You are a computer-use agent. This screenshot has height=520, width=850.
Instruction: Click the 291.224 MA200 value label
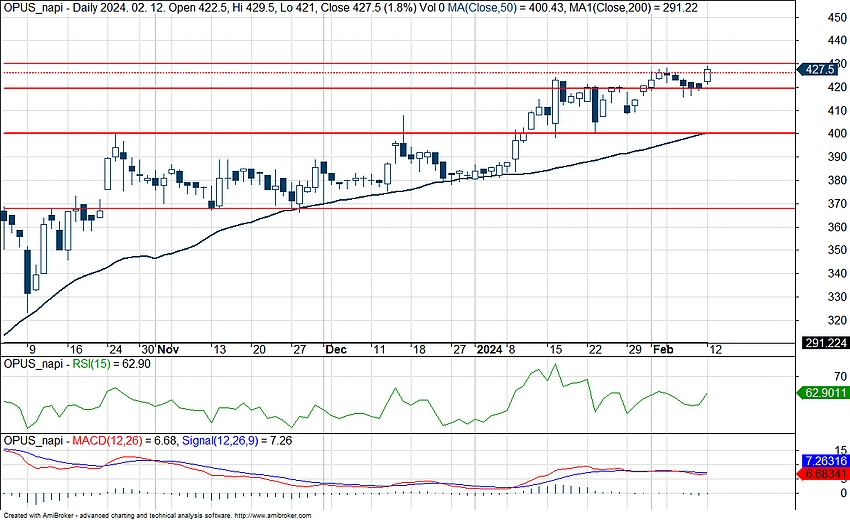click(x=825, y=343)
